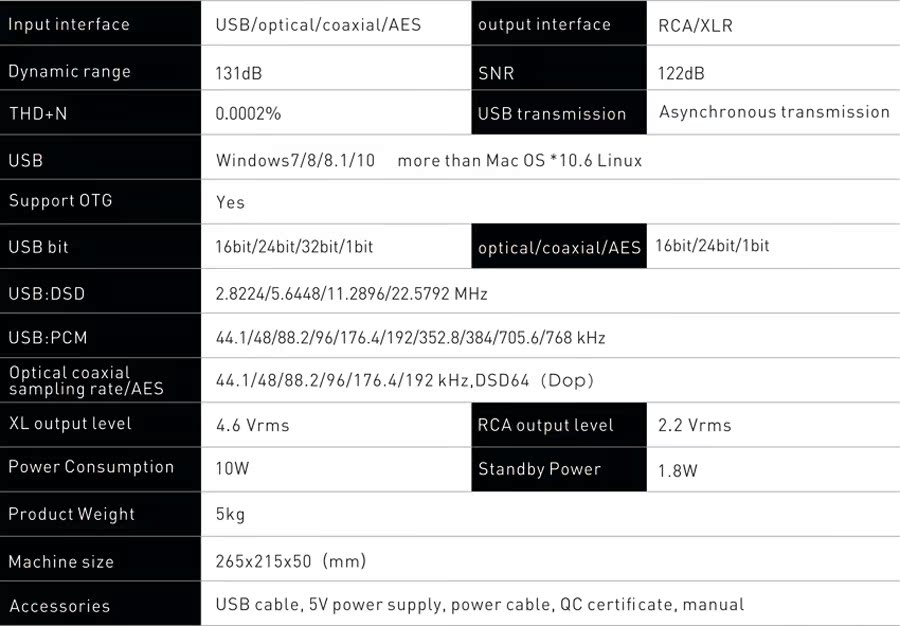Select the 131dB value

tap(239, 73)
